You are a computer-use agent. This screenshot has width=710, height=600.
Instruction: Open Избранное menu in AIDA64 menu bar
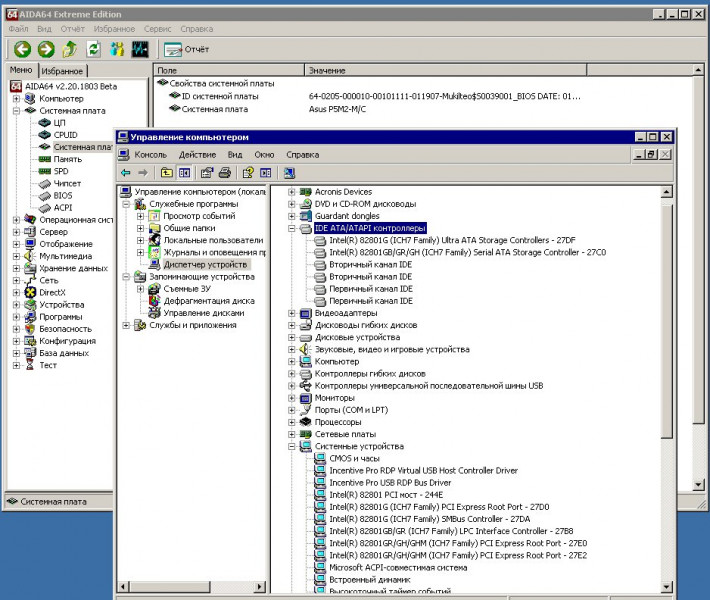(114, 29)
